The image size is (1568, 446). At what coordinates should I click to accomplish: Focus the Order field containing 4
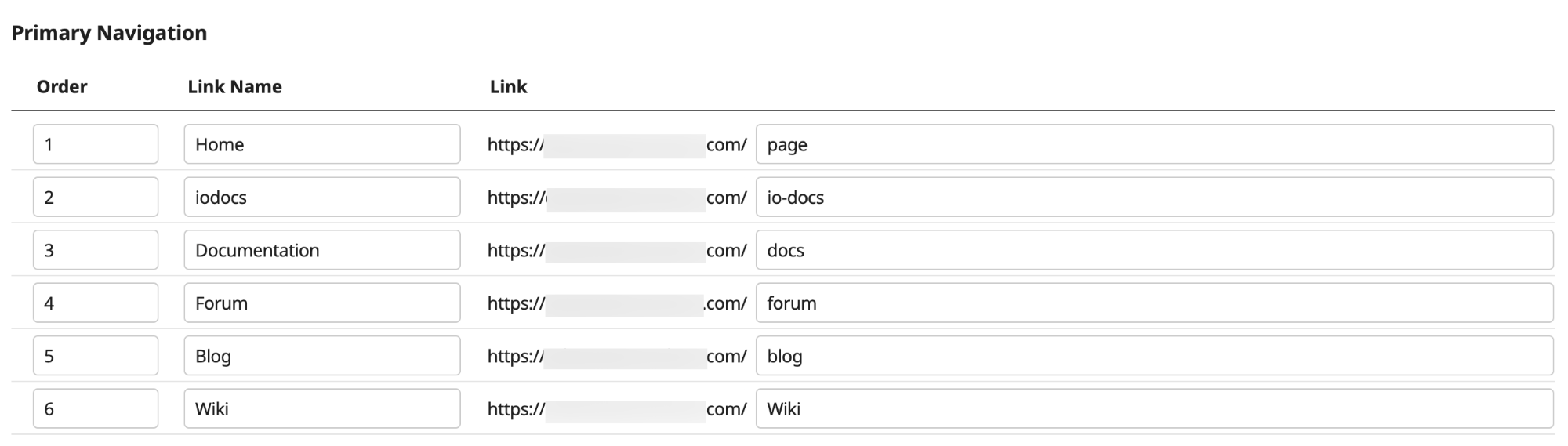coord(96,303)
